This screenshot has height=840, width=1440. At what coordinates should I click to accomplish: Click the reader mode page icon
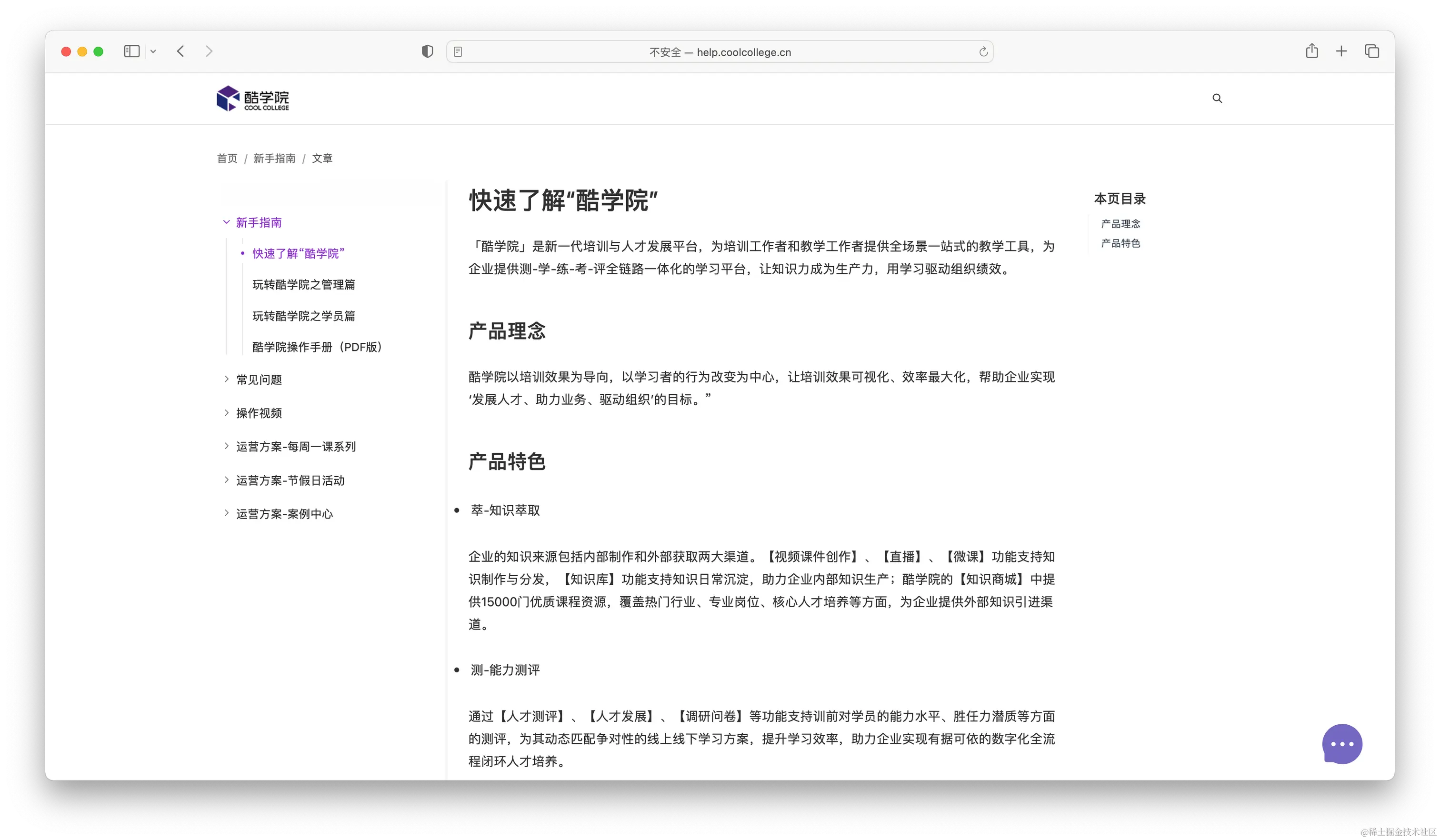[x=458, y=52]
